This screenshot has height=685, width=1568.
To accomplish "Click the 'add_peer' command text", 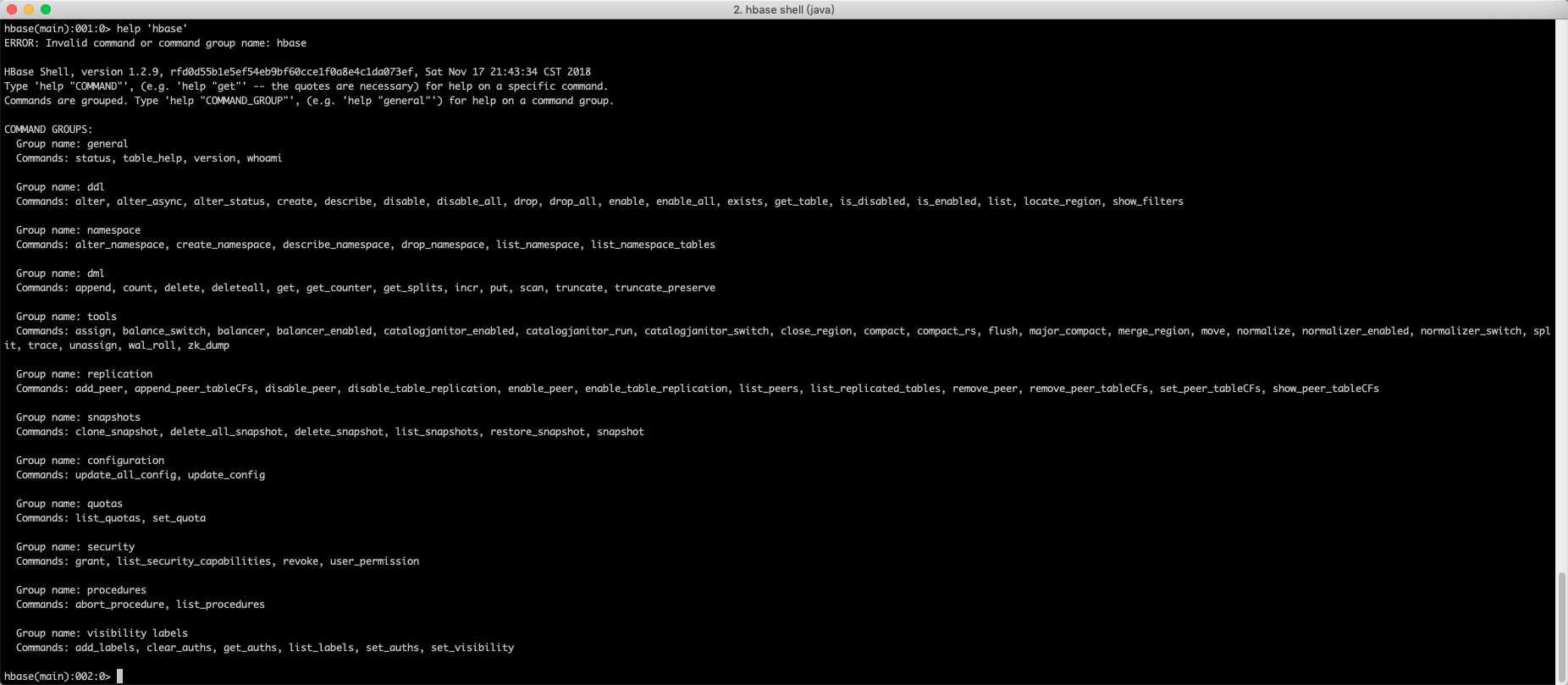I will pos(99,389).
